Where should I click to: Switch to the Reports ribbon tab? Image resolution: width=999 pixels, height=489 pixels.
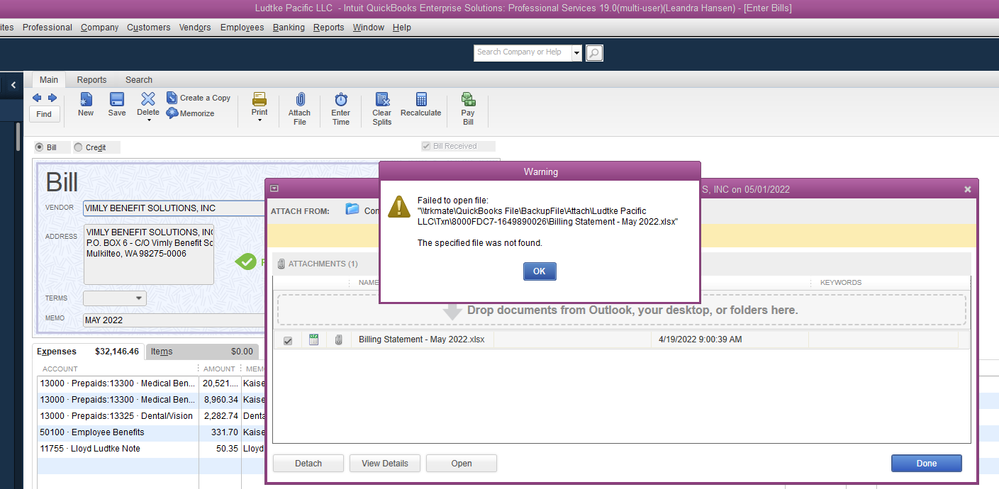click(x=92, y=80)
